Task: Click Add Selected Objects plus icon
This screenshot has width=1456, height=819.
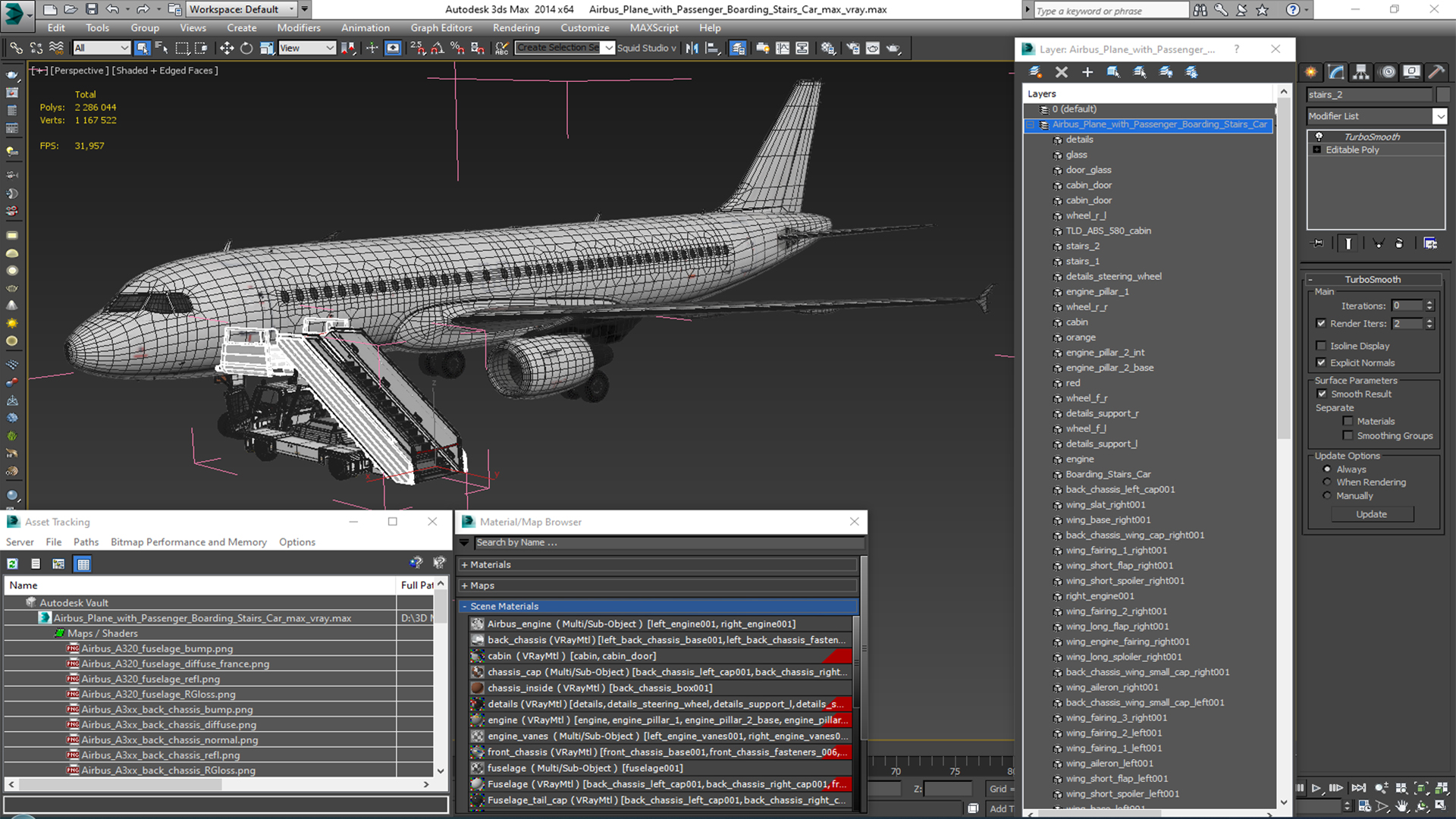Action: pyautogui.click(x=1087, y=72)
